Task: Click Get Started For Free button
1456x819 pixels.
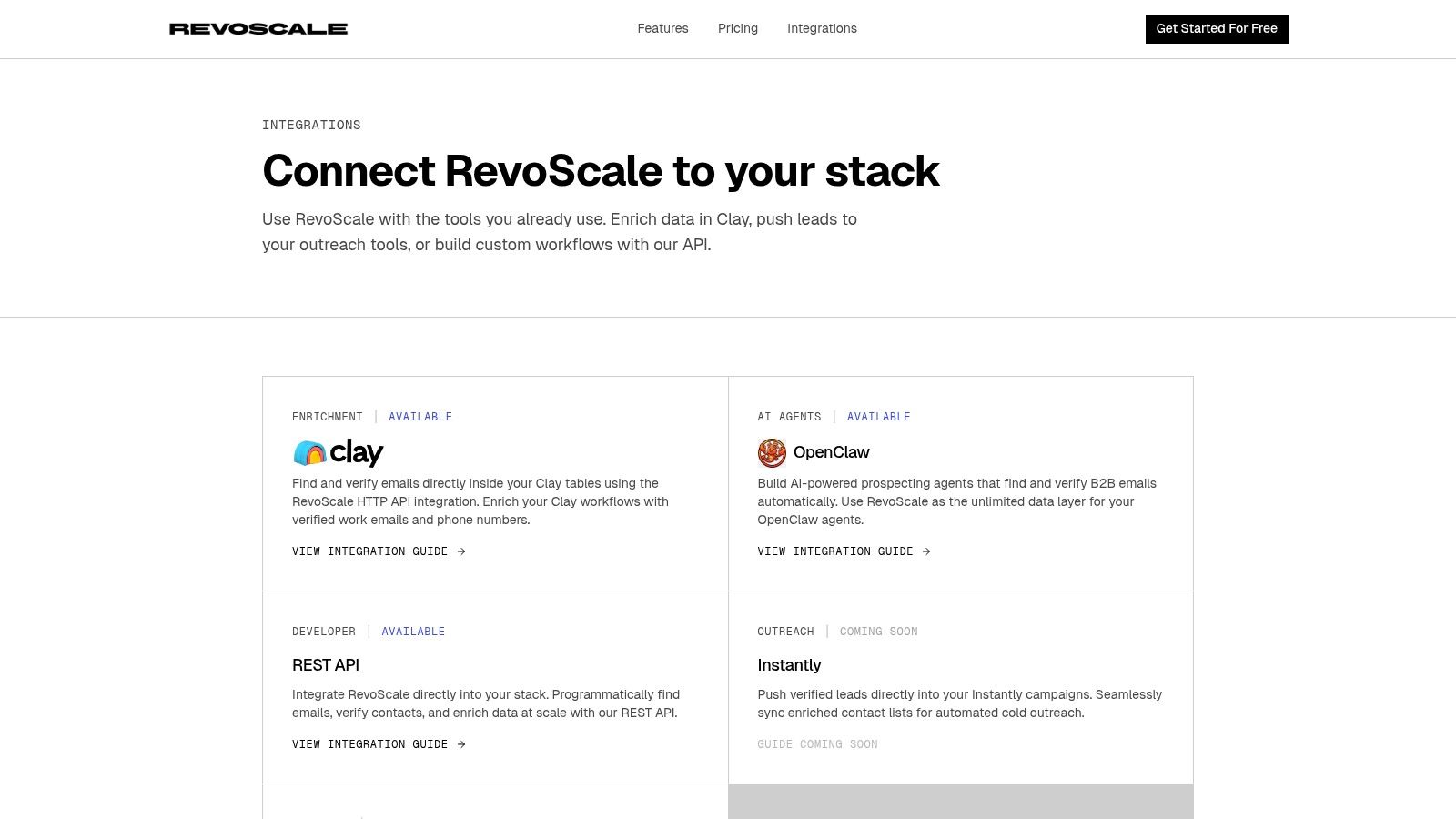Action: point(1217,29)
